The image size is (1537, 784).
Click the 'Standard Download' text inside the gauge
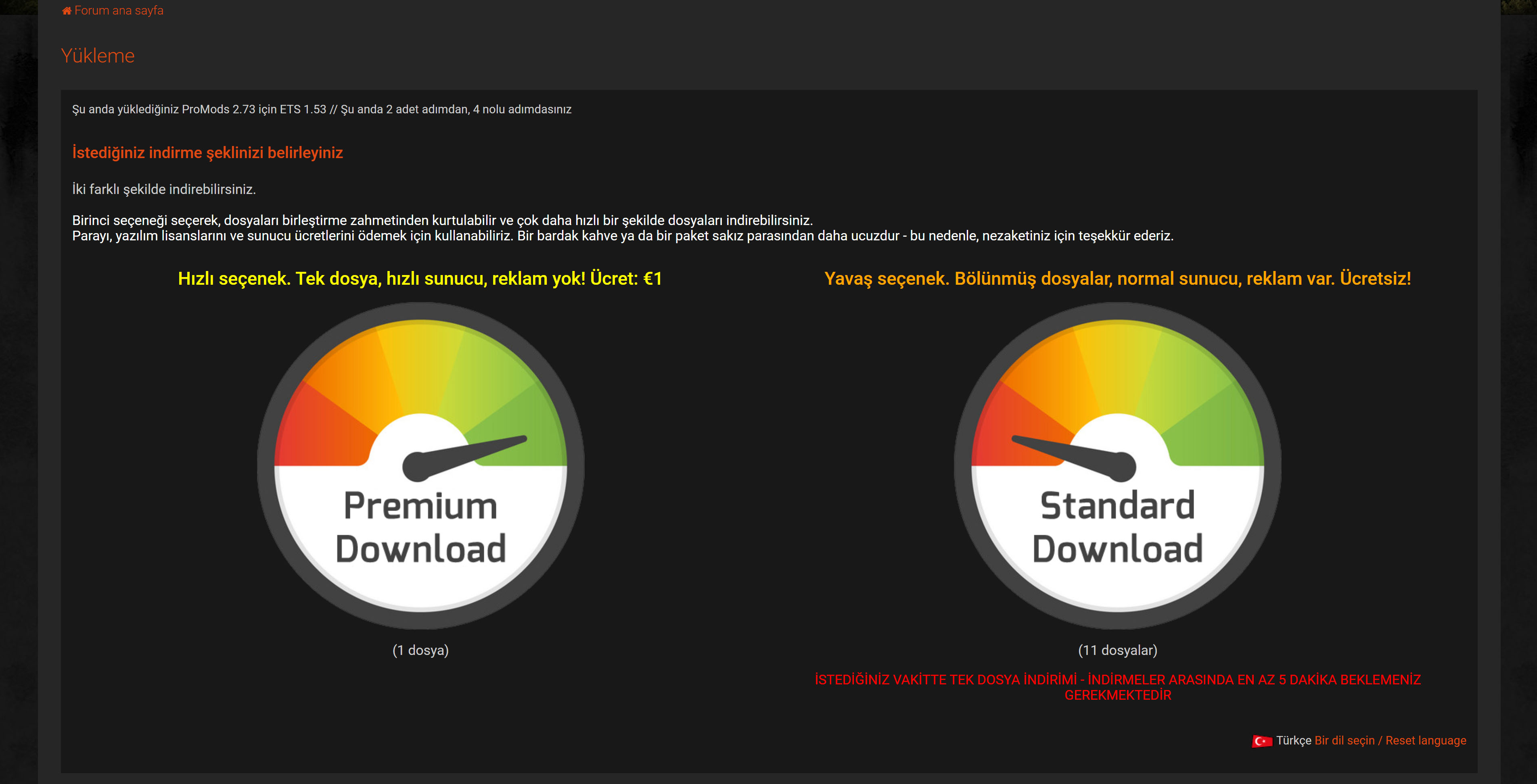coord(1118,527)
